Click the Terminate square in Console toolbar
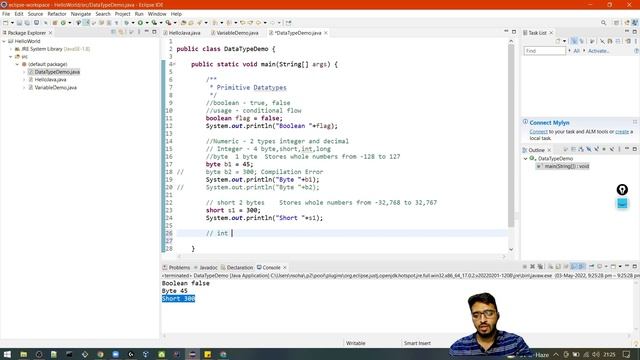640x360 pixels. (524, 267)
